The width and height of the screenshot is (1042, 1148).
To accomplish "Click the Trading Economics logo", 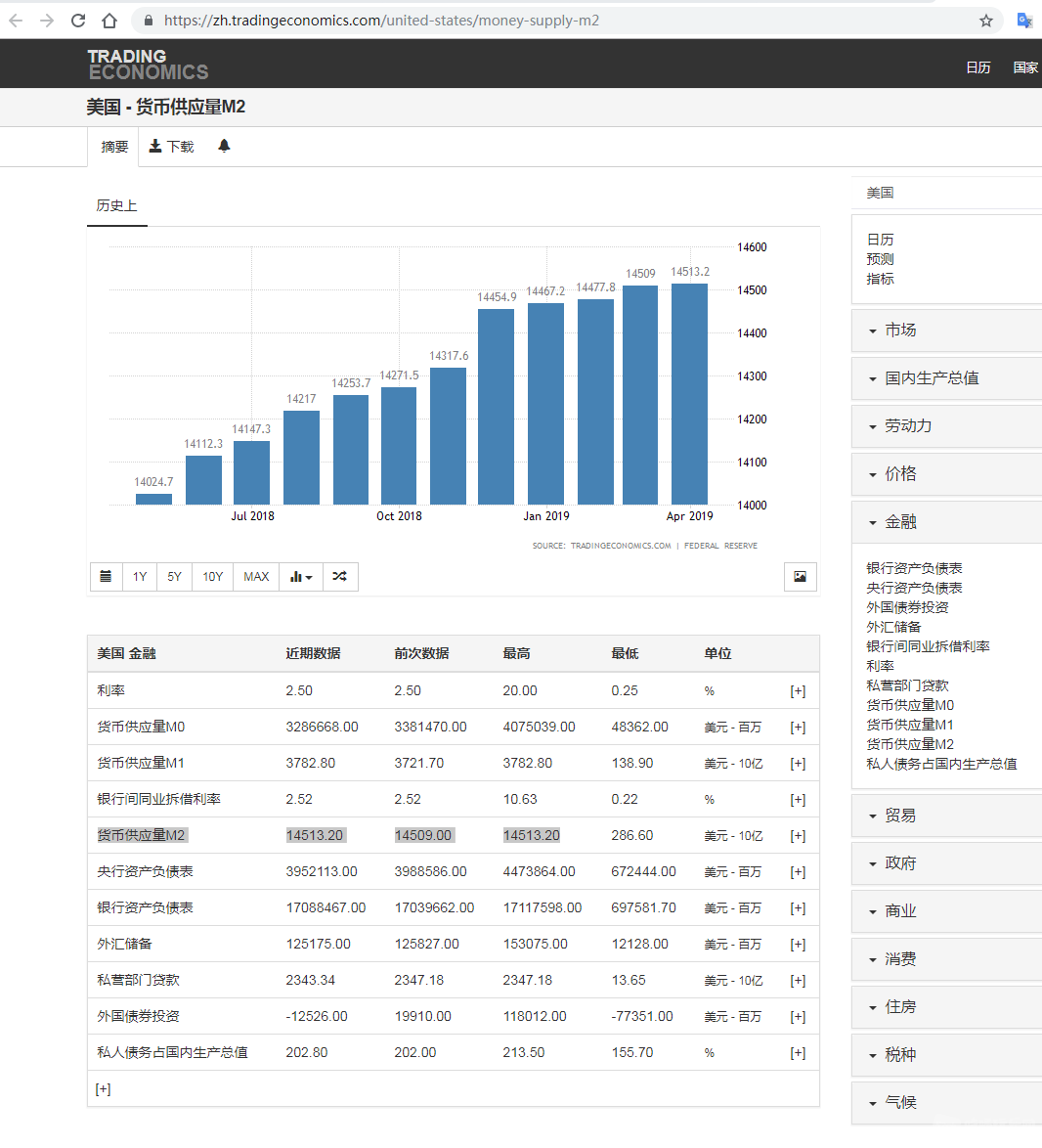I will (x=148, y=64).
